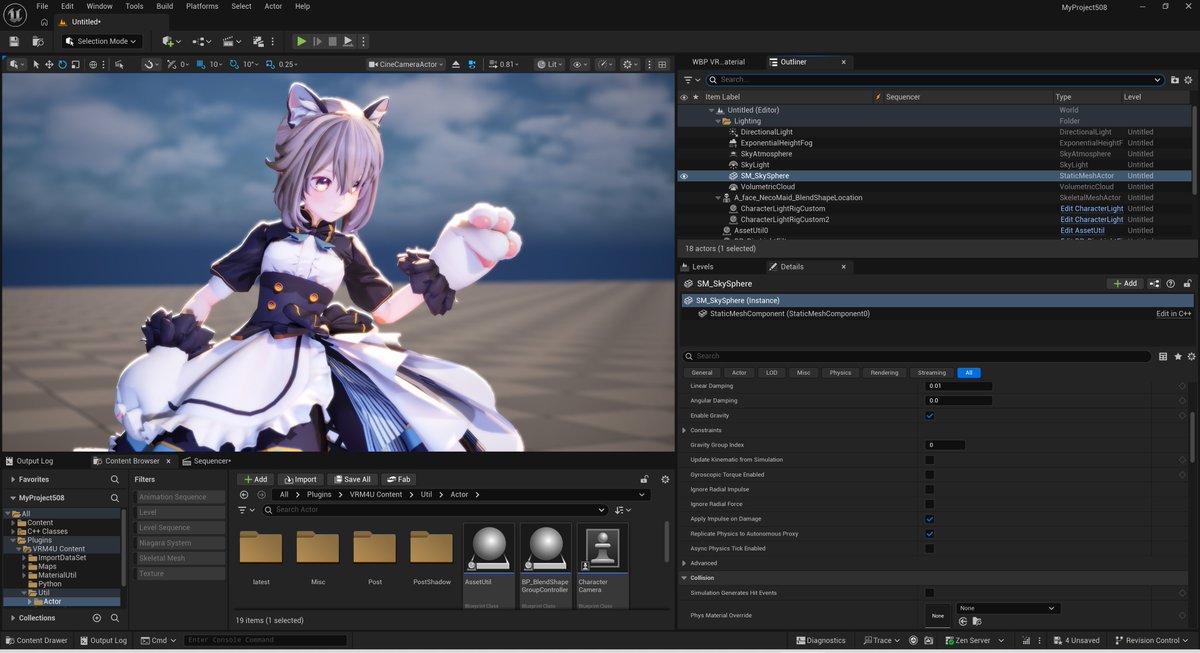Toggle Enable Gravity checkbox
This screenshot has width=1200, height=653.
click(x=930, y=415)
